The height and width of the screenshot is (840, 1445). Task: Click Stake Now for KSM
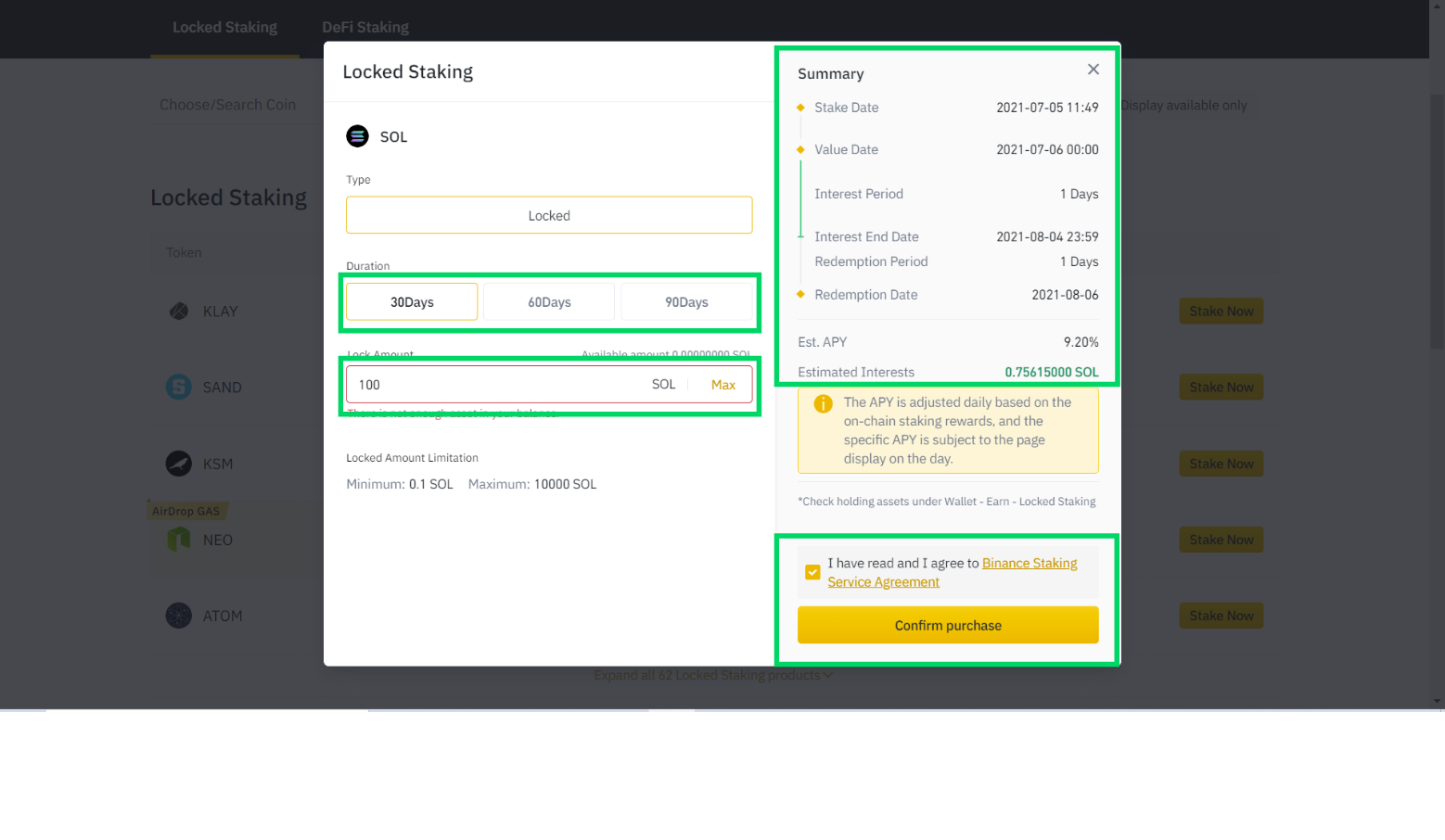coord(1221,464)
